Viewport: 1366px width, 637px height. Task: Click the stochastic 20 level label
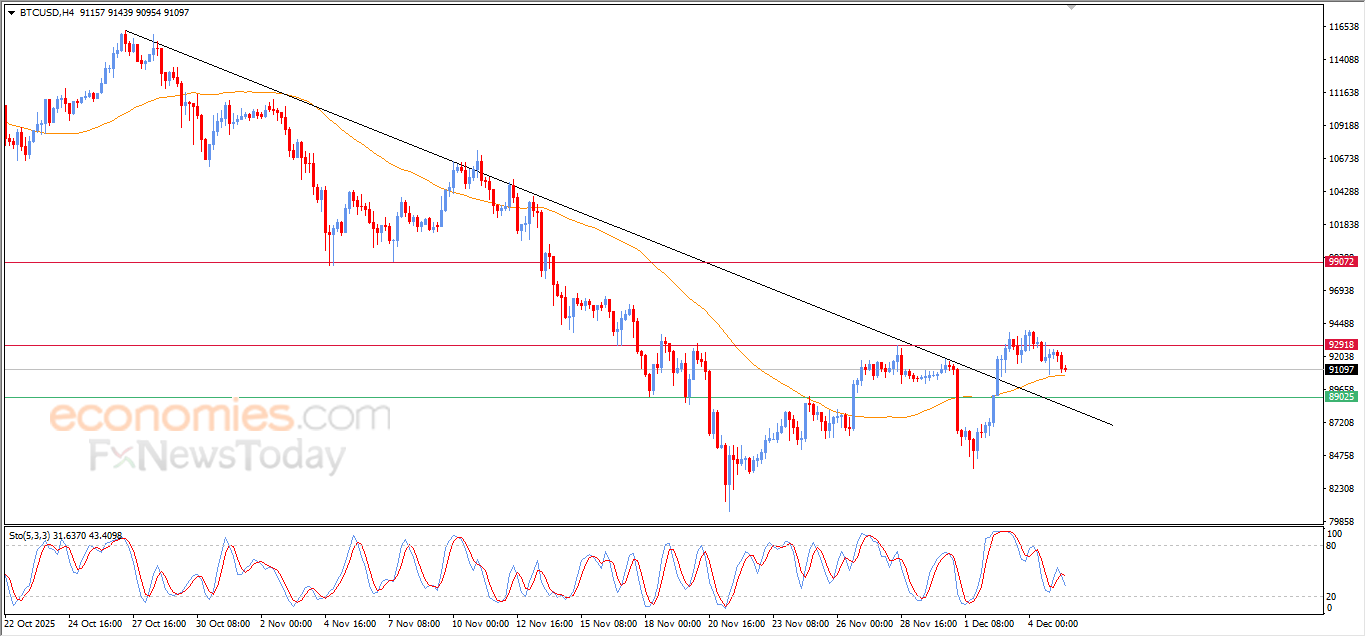1332,596
